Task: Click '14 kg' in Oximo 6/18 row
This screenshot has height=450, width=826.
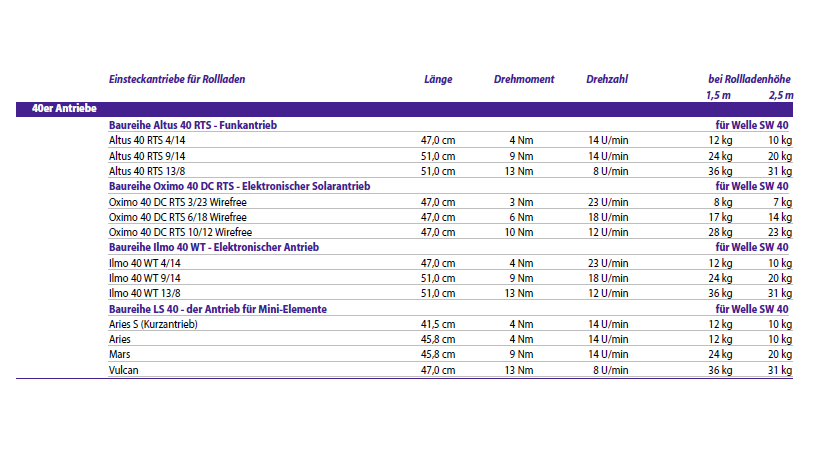Action: pyautogui.click(x=780, y=217)
